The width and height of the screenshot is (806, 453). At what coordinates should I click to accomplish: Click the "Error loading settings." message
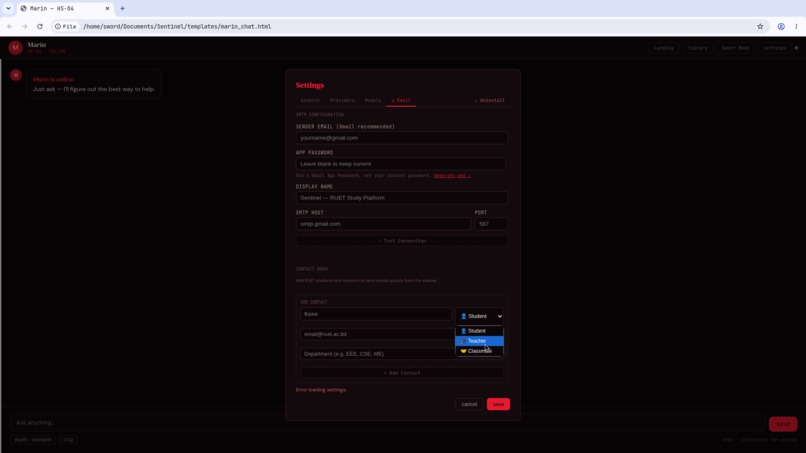(321, 390)
